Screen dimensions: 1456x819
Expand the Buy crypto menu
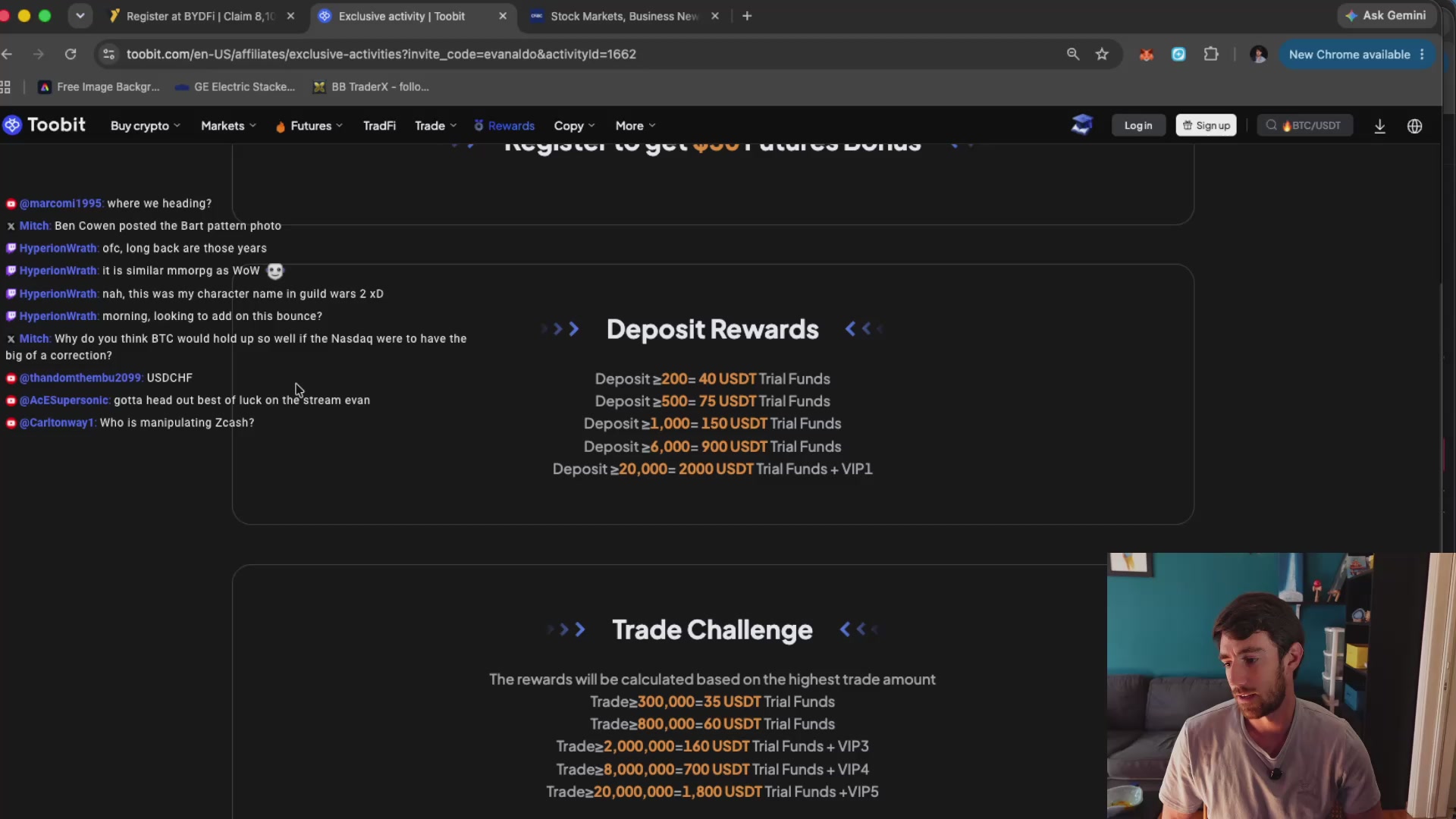pyautogui.click(x=145, y=126)
